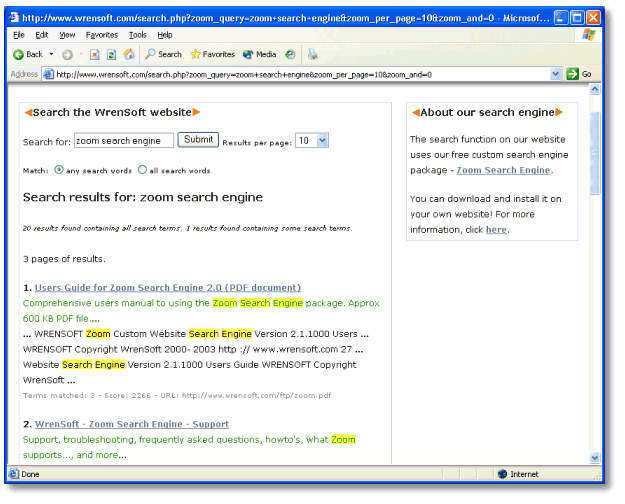
Task: Click the Address label
Action: pyautogui.click(x=24, y=74)
